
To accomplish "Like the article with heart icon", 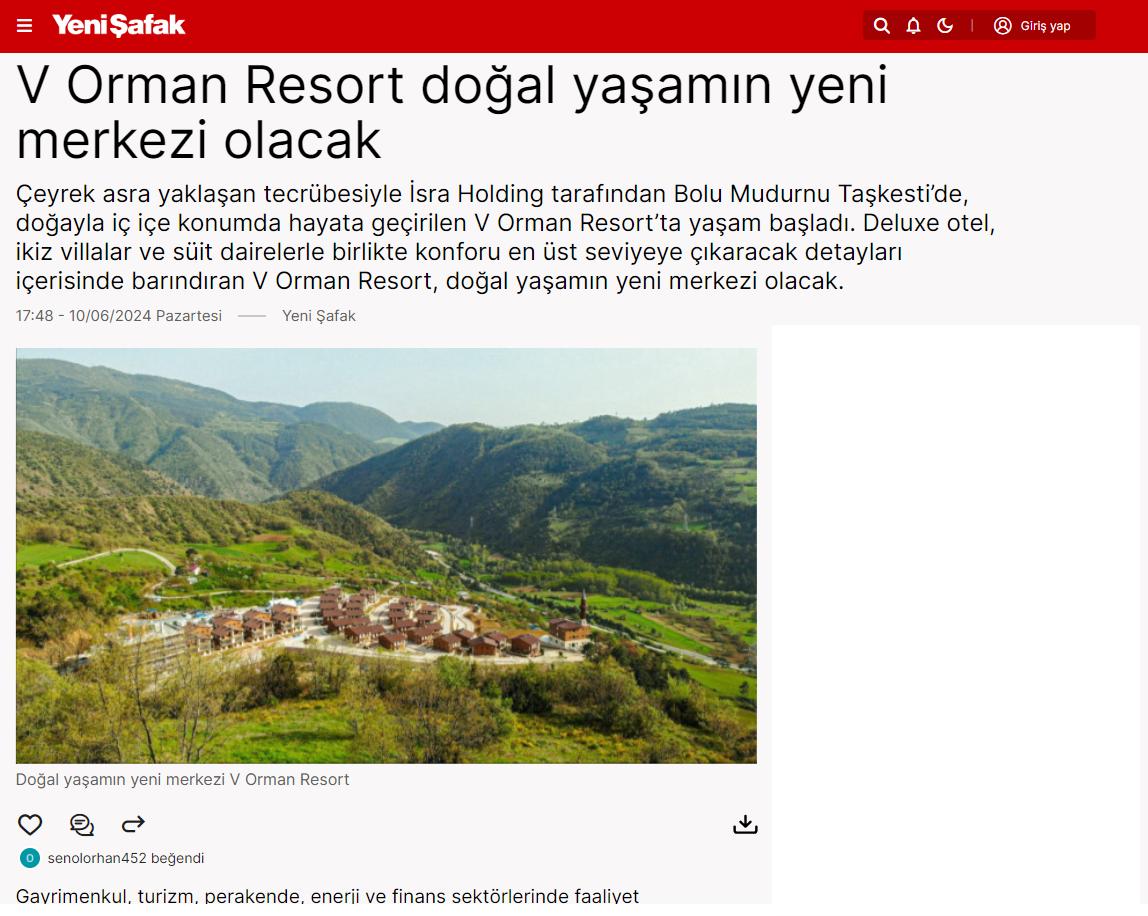I will point(30,824).
